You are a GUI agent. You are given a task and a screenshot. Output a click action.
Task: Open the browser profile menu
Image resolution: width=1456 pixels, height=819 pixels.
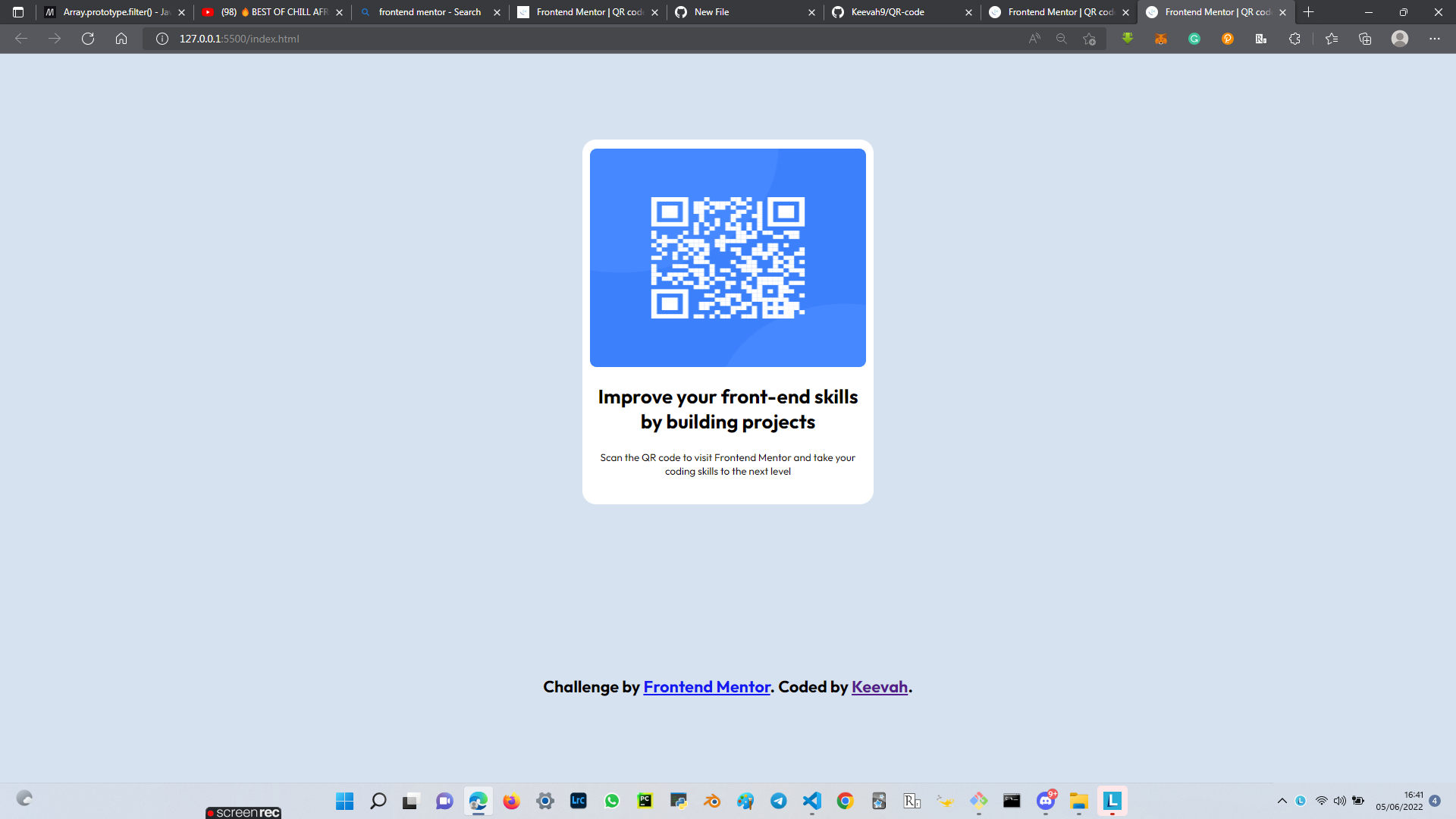(1400, 39)
